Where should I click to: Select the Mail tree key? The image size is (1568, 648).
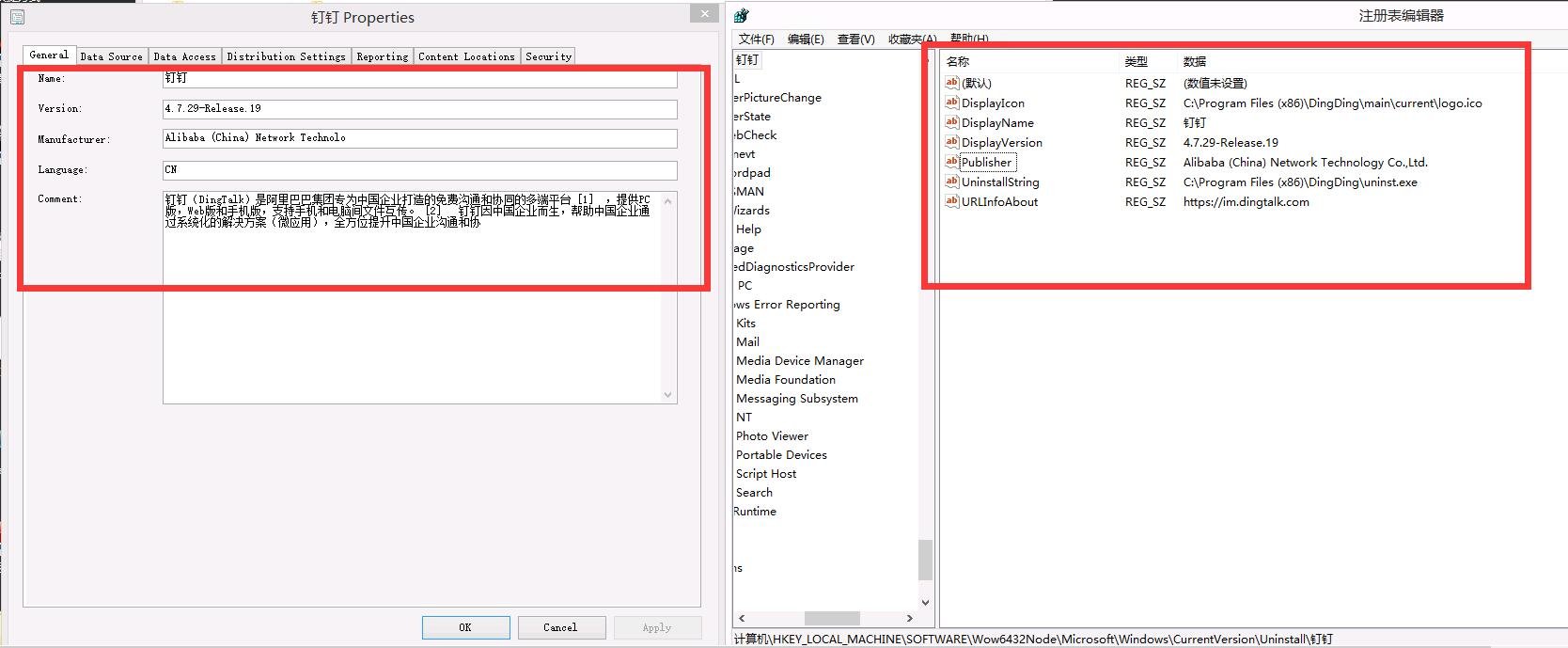747,342
